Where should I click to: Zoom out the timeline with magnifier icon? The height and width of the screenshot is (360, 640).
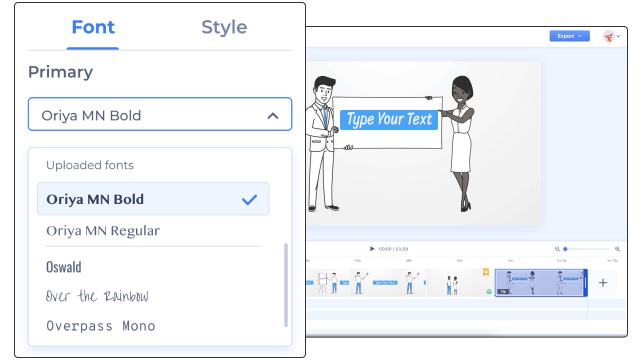click(557, 249)
